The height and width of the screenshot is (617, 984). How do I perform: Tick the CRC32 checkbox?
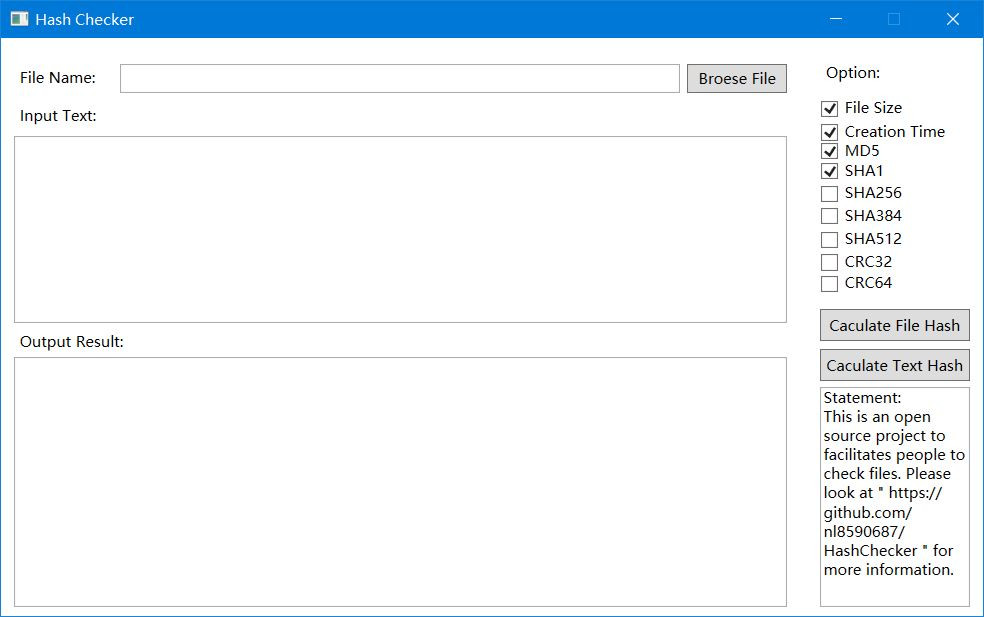click(x=829, y=262)
